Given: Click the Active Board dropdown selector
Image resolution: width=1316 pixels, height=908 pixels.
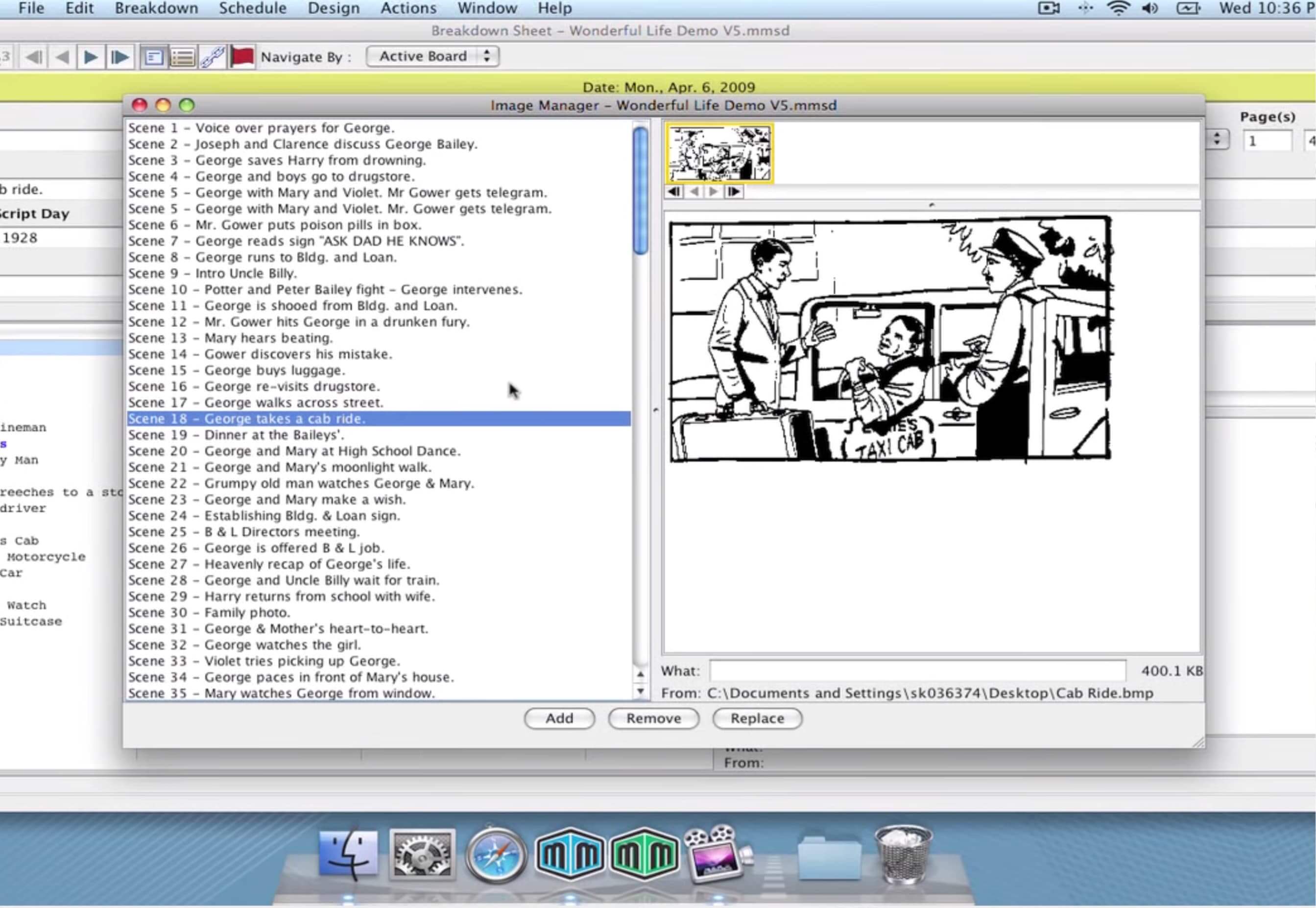Looking at the screenshot, I should (432, 55).
